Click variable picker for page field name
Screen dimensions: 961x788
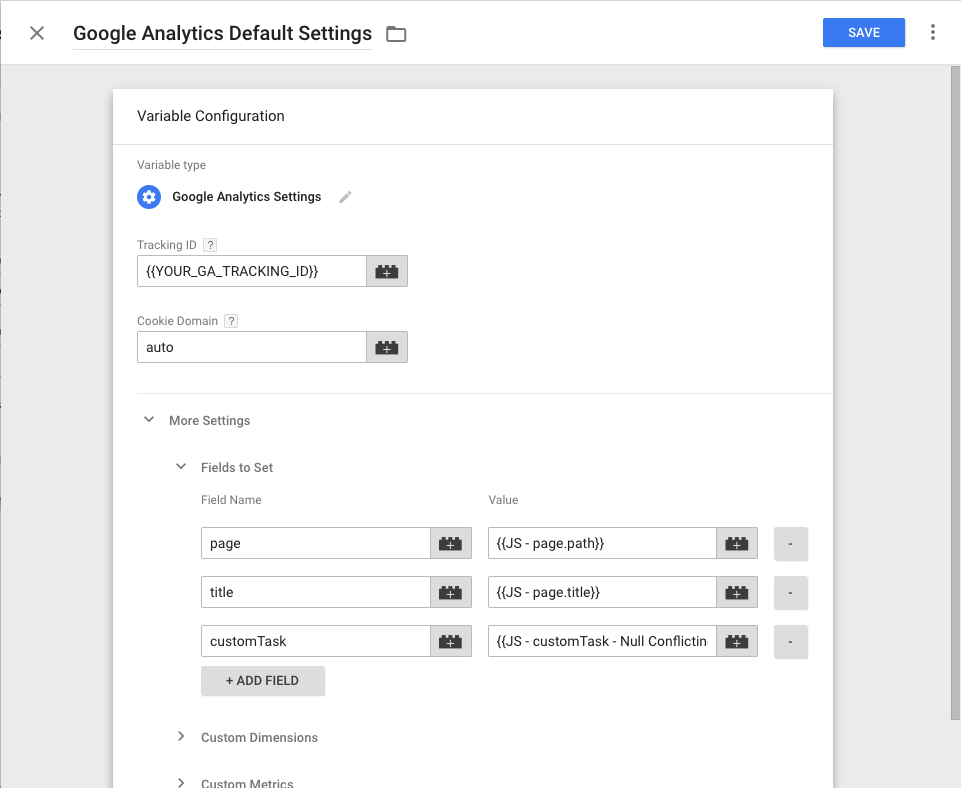451,543
